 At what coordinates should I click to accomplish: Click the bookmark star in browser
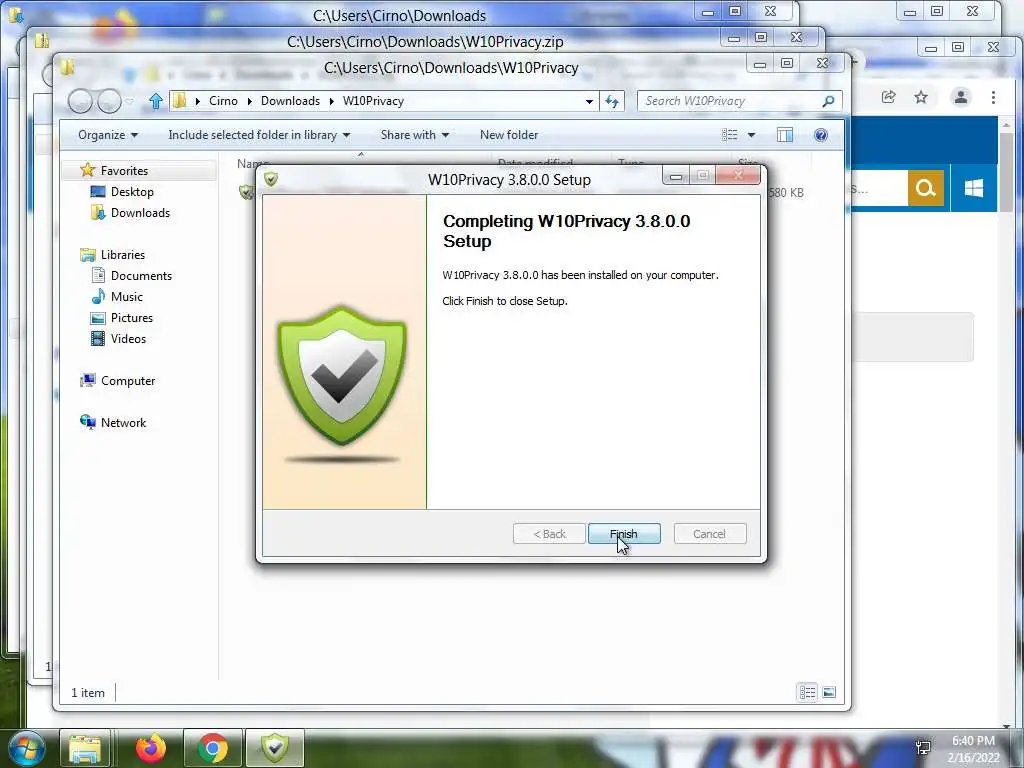click(921, 97)
